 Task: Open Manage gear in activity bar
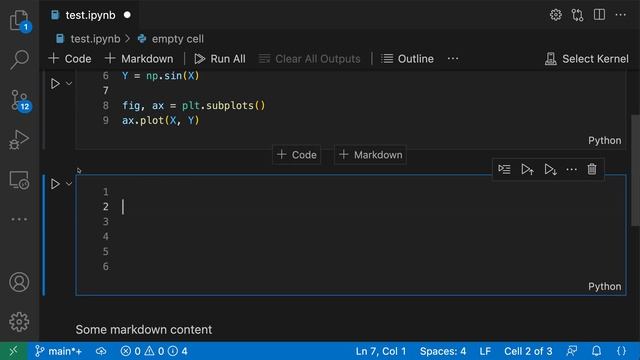pyautogui.click(x=19, y=322)
